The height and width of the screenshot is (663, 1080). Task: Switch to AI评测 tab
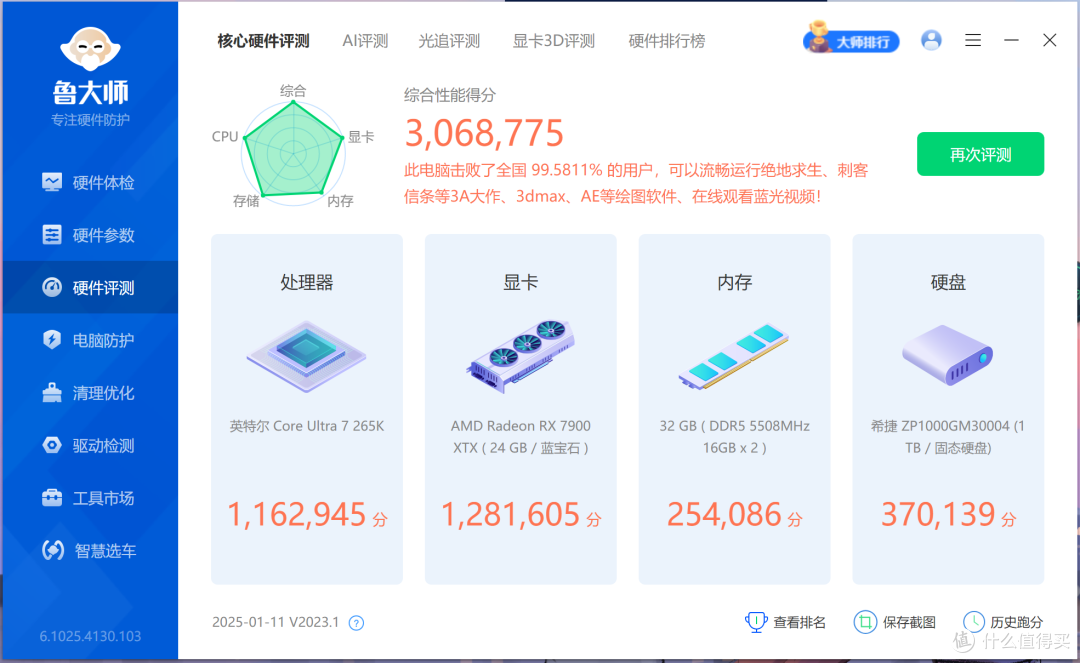pyautogui.click(x=365, y=41)
